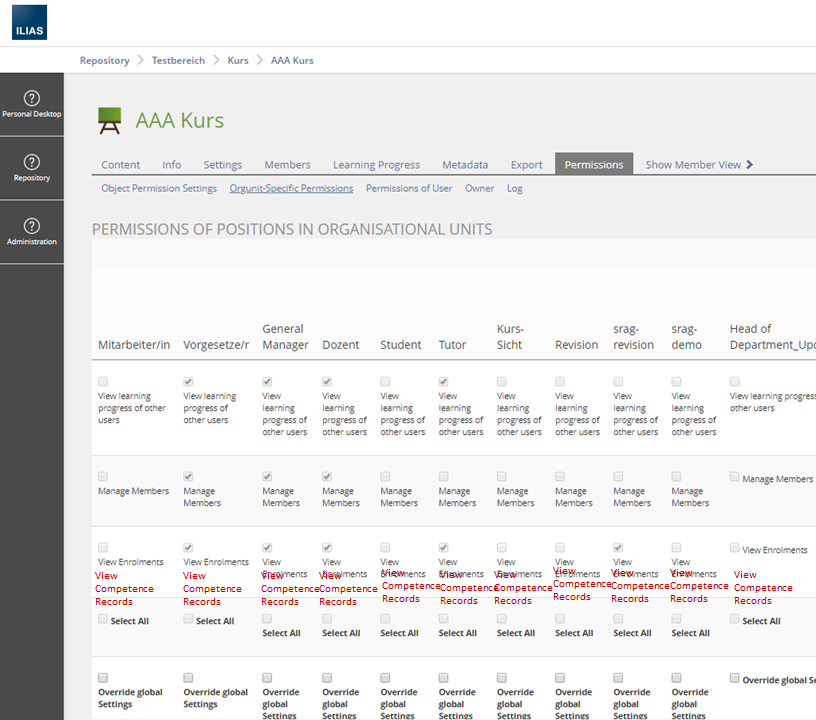Go to the Settings tab

pos(222,165)
